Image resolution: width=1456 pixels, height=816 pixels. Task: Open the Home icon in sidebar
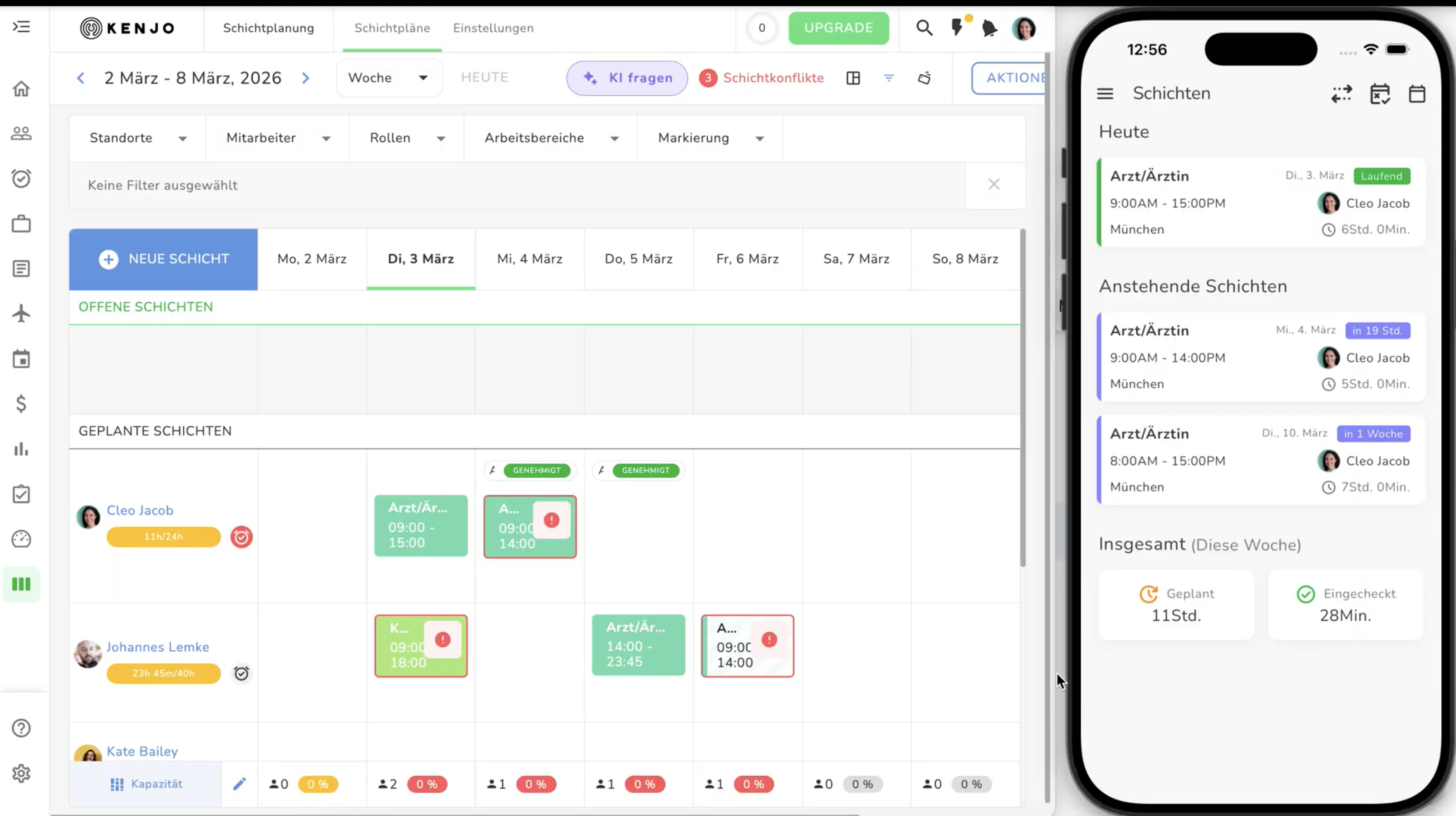click(21, 89)
